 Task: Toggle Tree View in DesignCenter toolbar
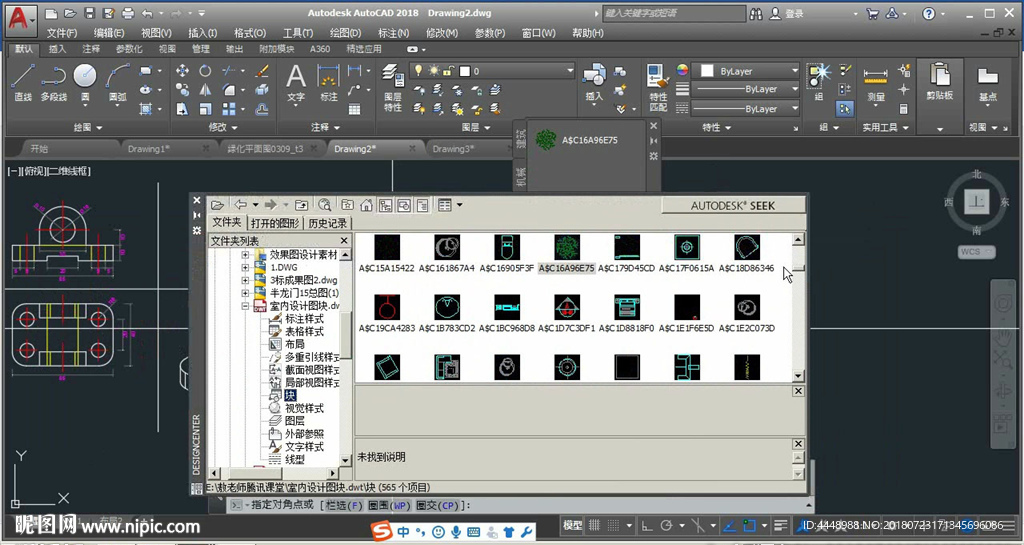[385, 205]
